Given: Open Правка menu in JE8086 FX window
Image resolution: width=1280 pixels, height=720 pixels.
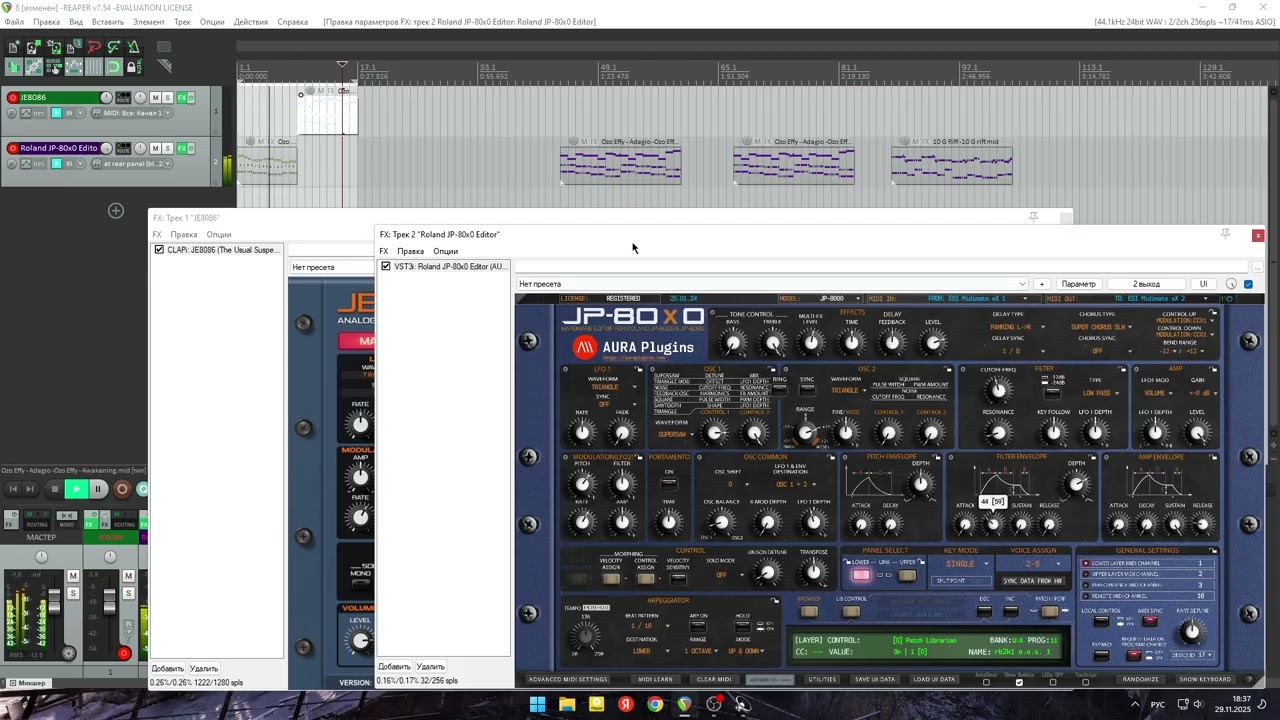Looking at the screenshot, I should click(x=183, y=235).
